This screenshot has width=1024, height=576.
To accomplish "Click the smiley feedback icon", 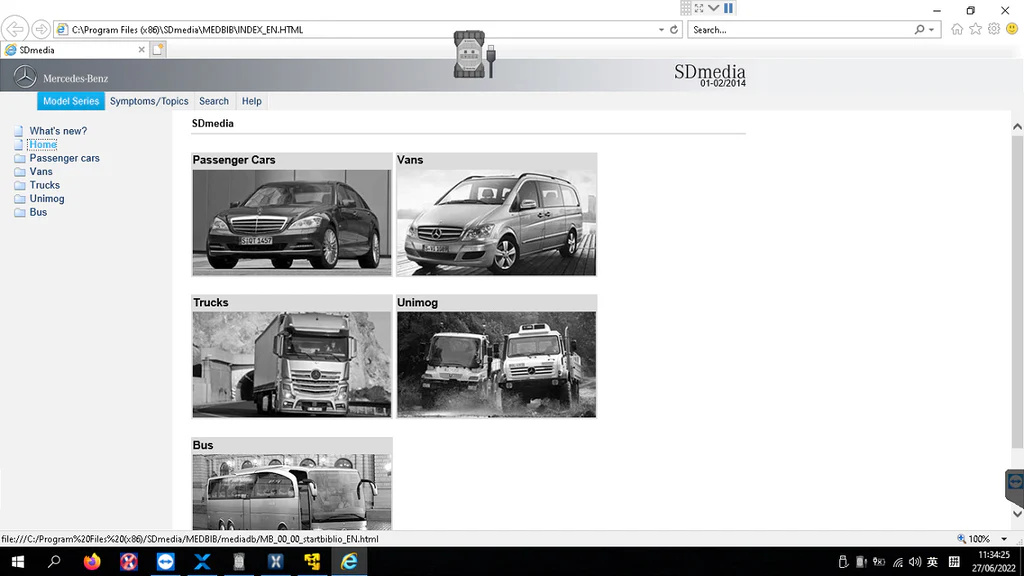I will 1012,29.
